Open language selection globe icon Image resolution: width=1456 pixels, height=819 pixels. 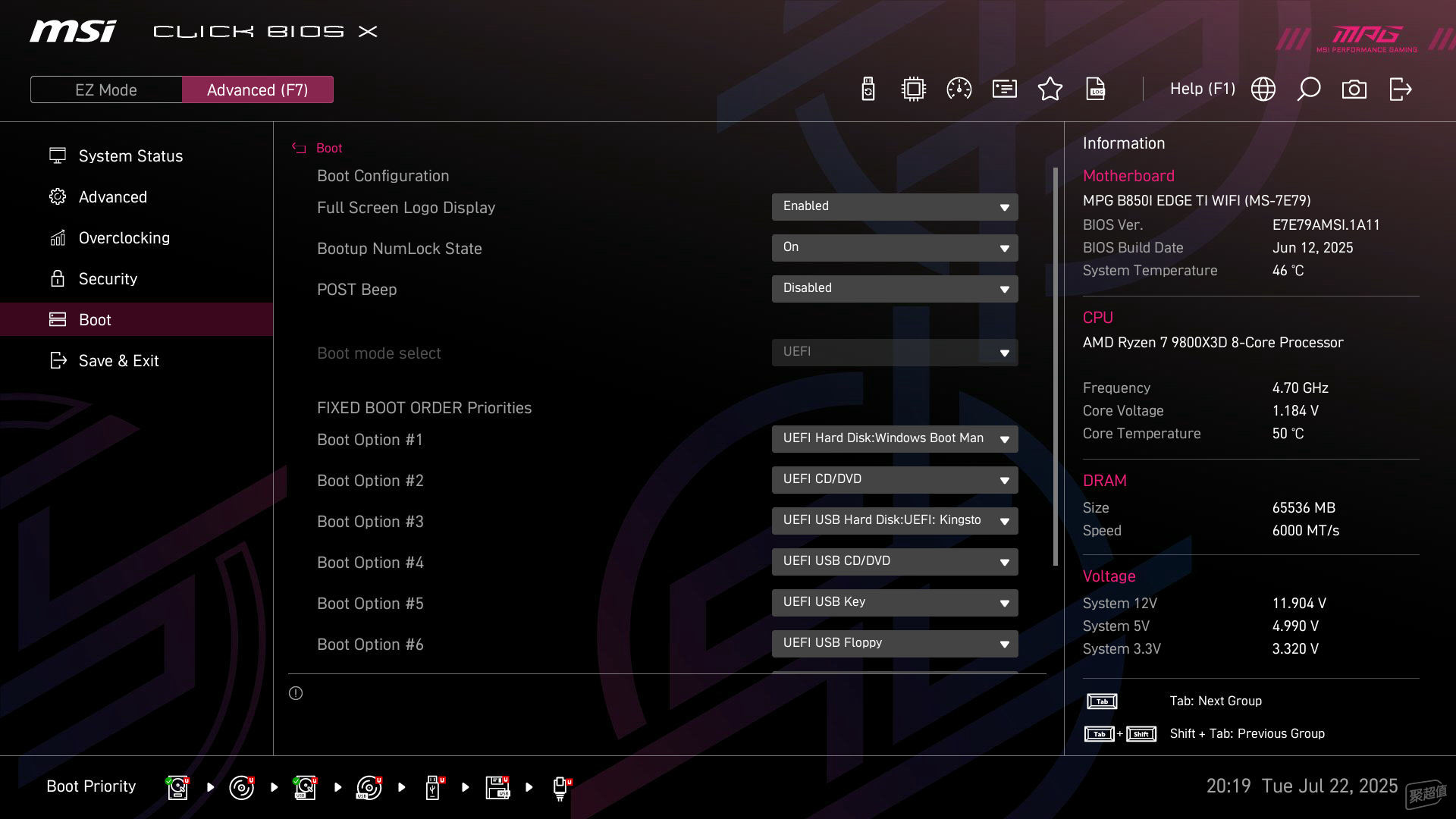pos(1263,89)
